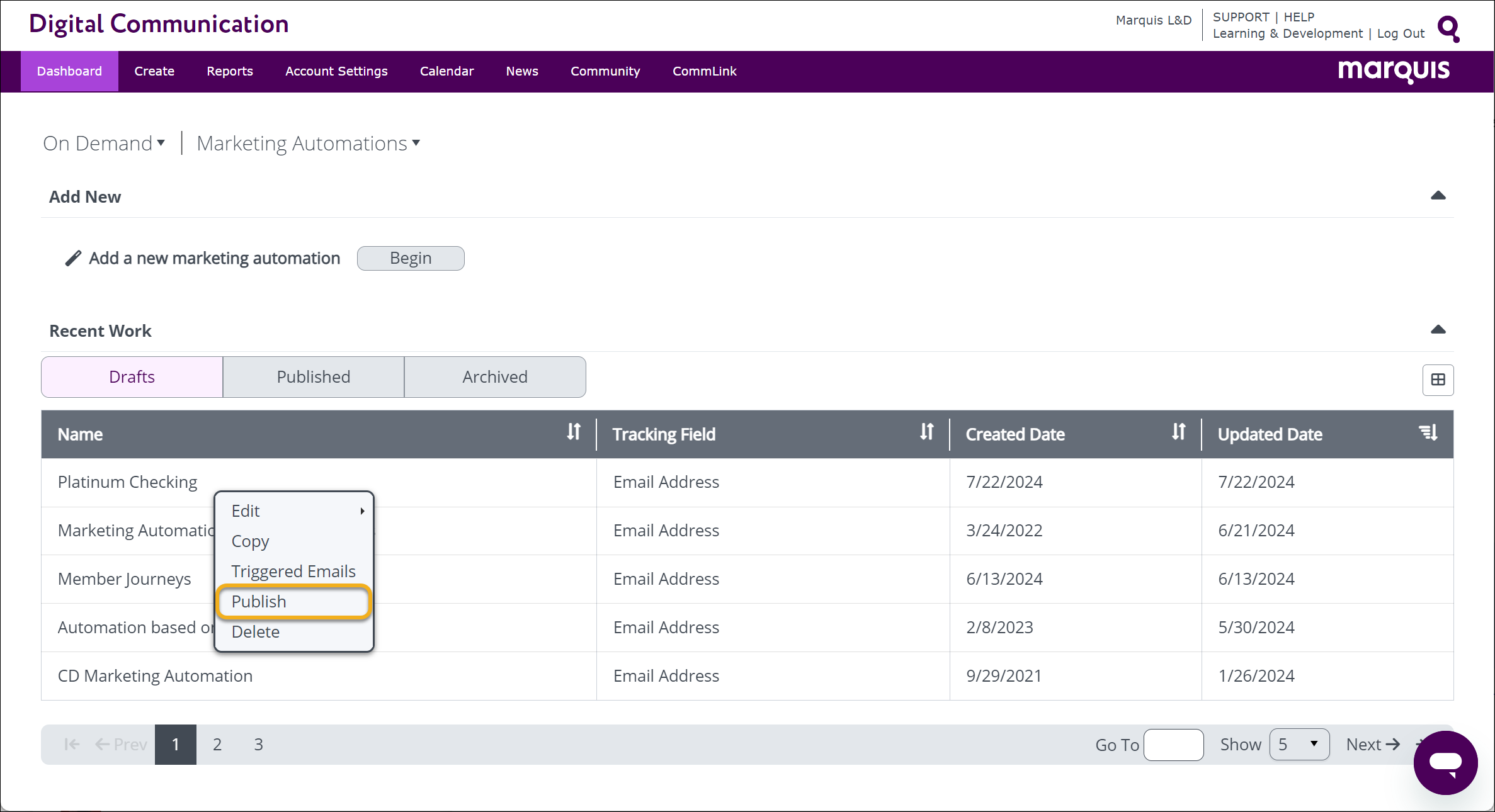Collapse the Add New section
Image resolution: width=1495 pixels, height=812 pixels.
1438,196
